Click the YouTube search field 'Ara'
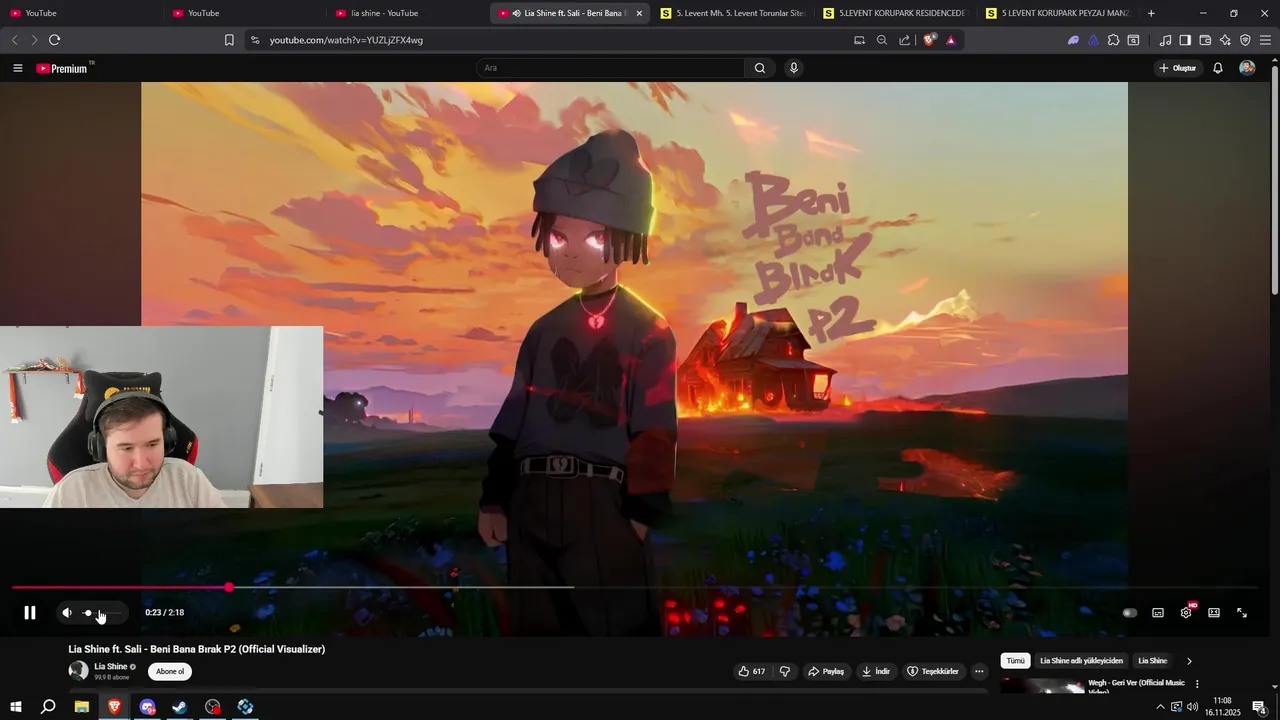 coord(610,68)
